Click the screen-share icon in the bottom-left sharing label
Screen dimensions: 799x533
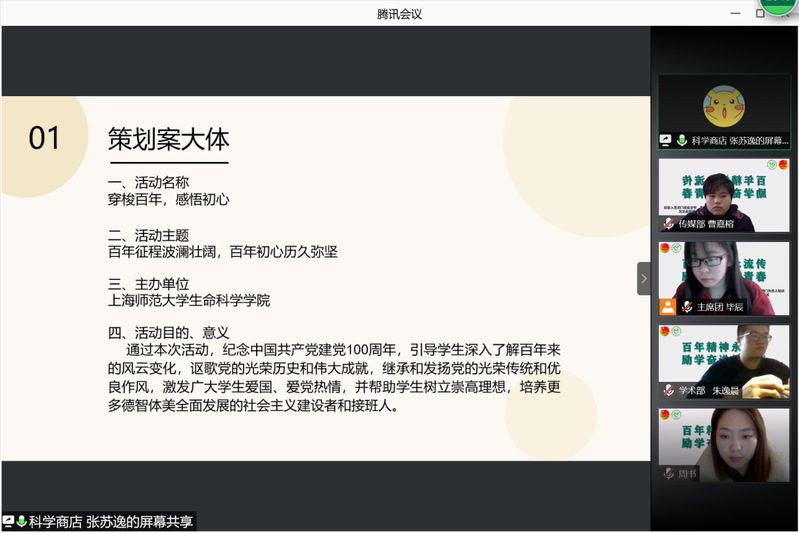8,521
